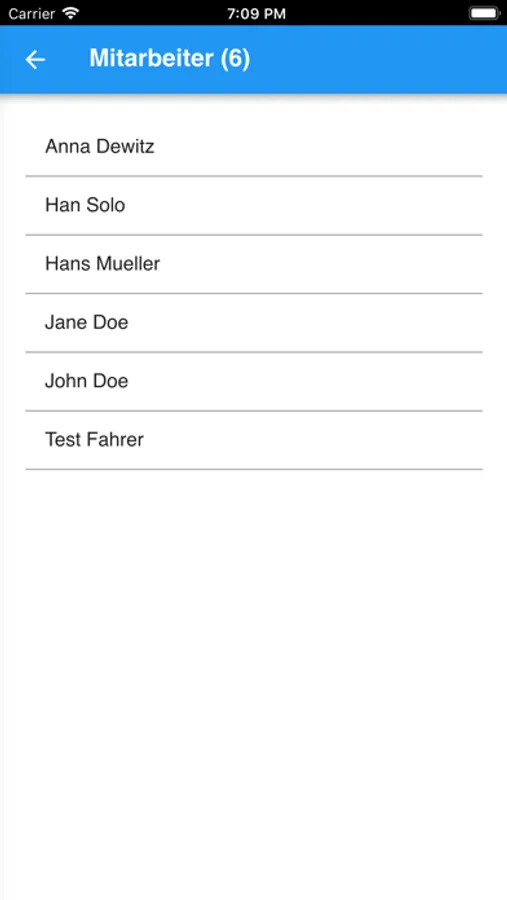507x900 pixels.
Task: Click the Mitarbeiter (6) header title
Action: pos(169,59)
